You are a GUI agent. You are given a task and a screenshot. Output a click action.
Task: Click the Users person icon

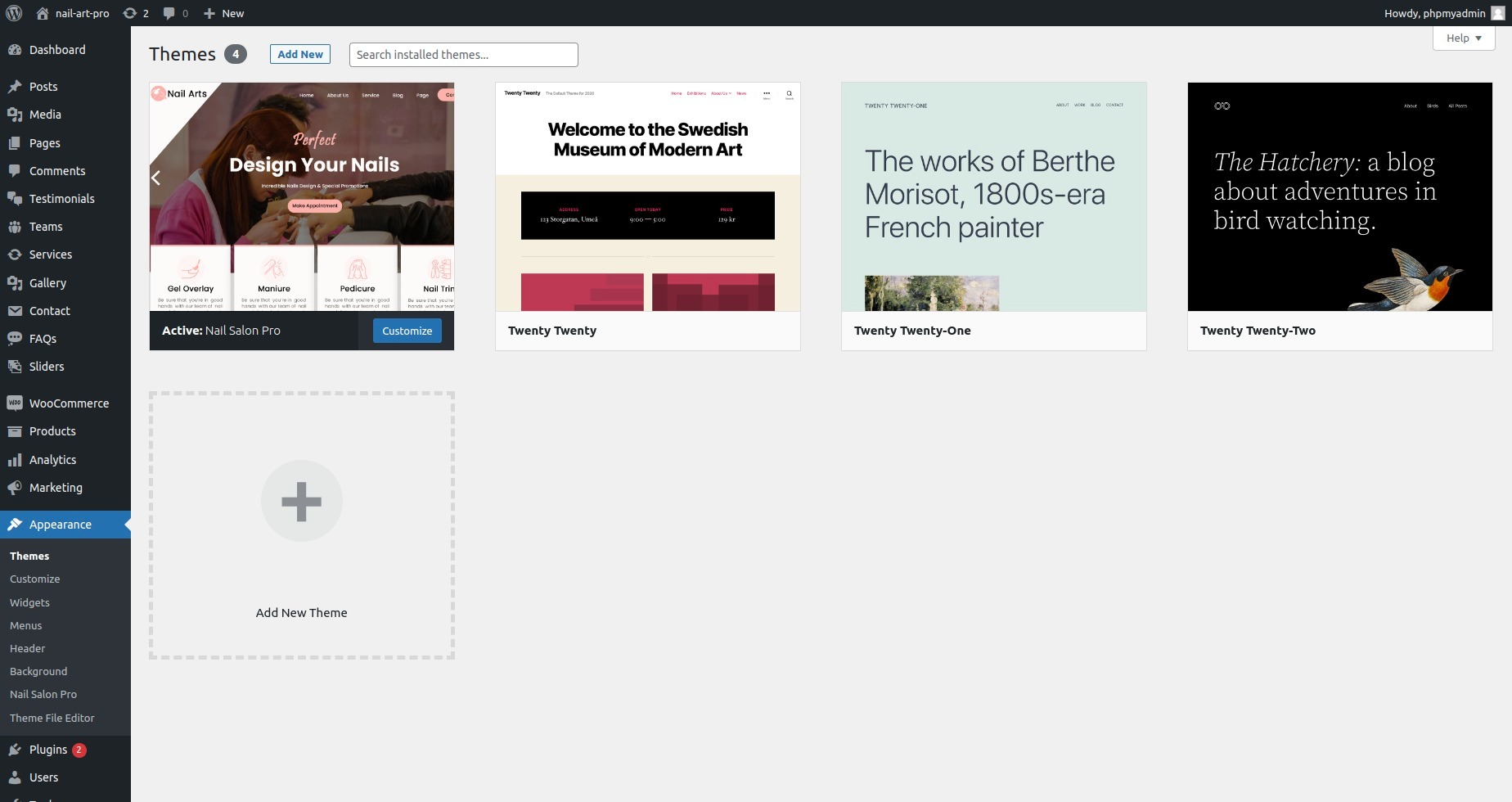(15, 777)
